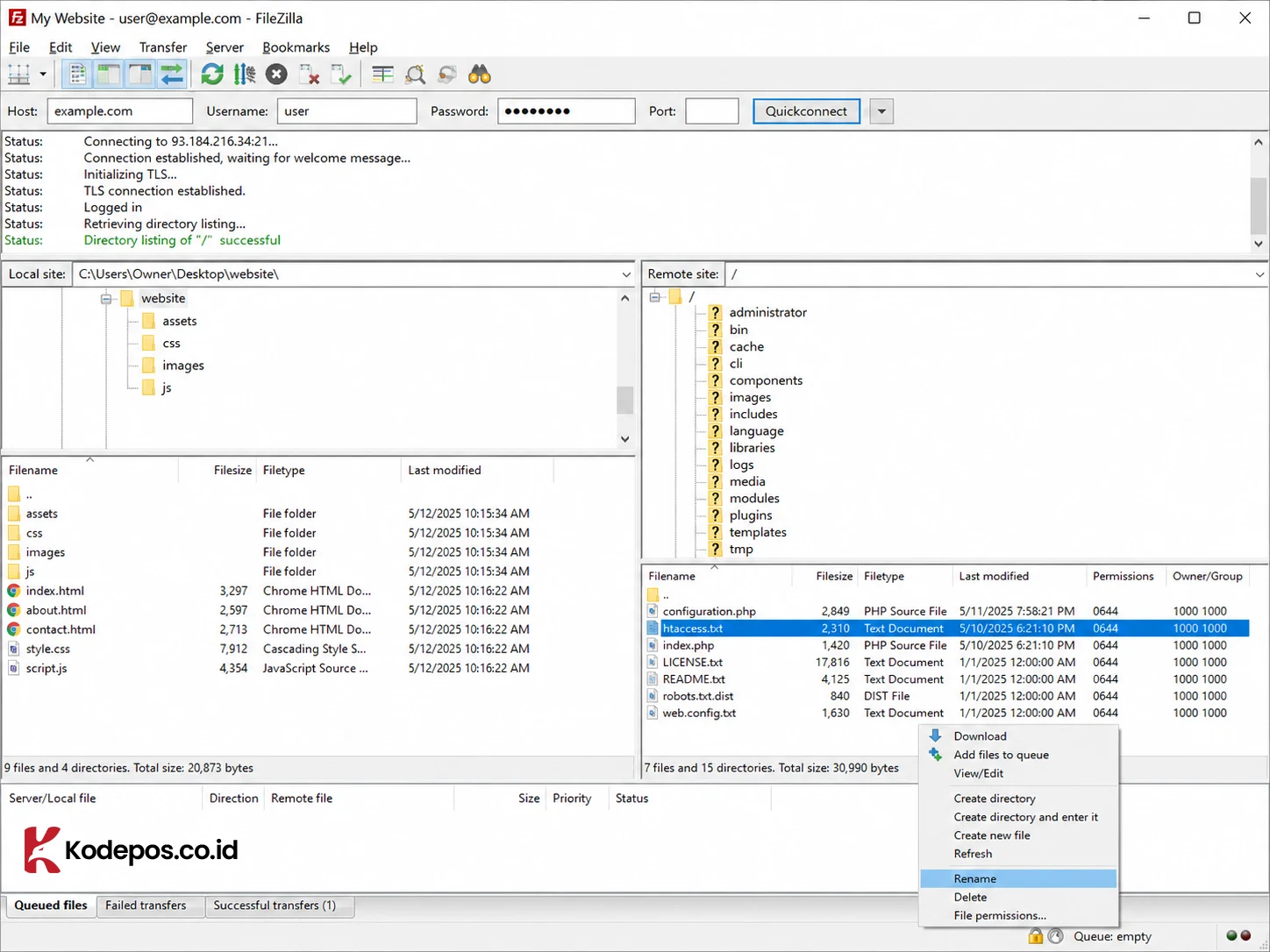Screen dimensions: 1270x952
Task: Choose Create directory and enter it
Action: pos(1018,817)
